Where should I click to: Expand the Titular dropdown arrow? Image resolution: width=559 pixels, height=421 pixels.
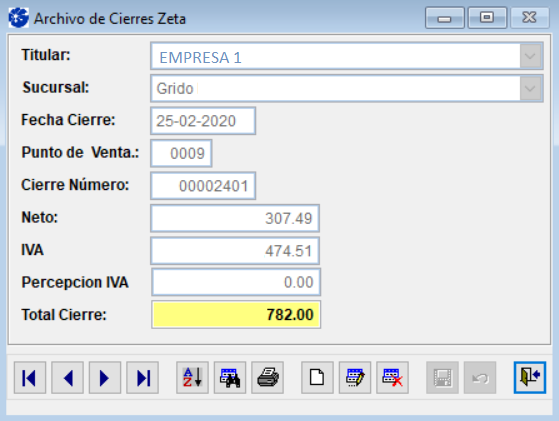pyautogui.click(x=530, y=56)
